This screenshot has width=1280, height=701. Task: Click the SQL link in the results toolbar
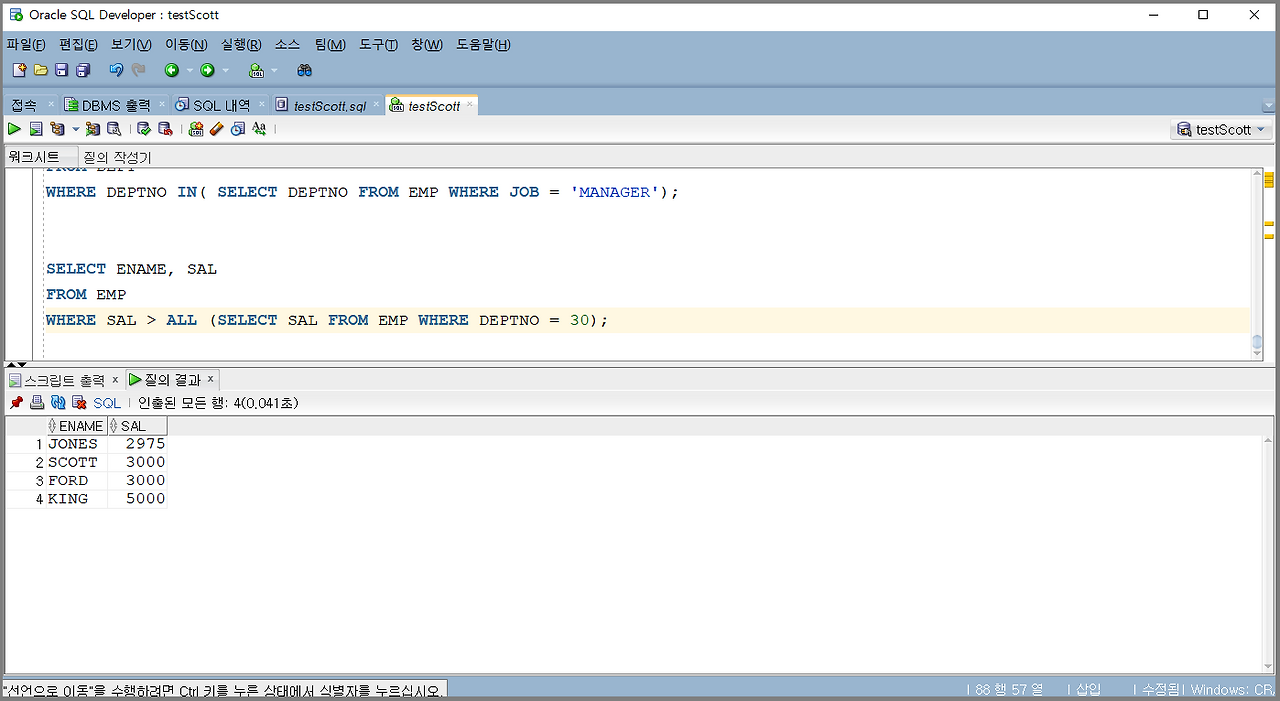coord(106,402)
